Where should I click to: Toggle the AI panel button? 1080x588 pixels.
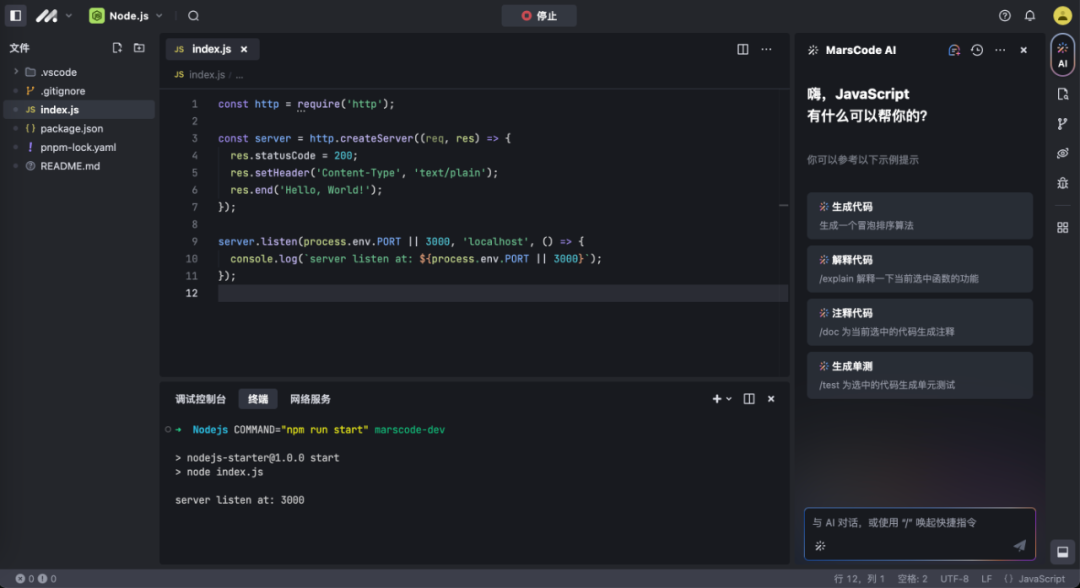[1062, 55]
